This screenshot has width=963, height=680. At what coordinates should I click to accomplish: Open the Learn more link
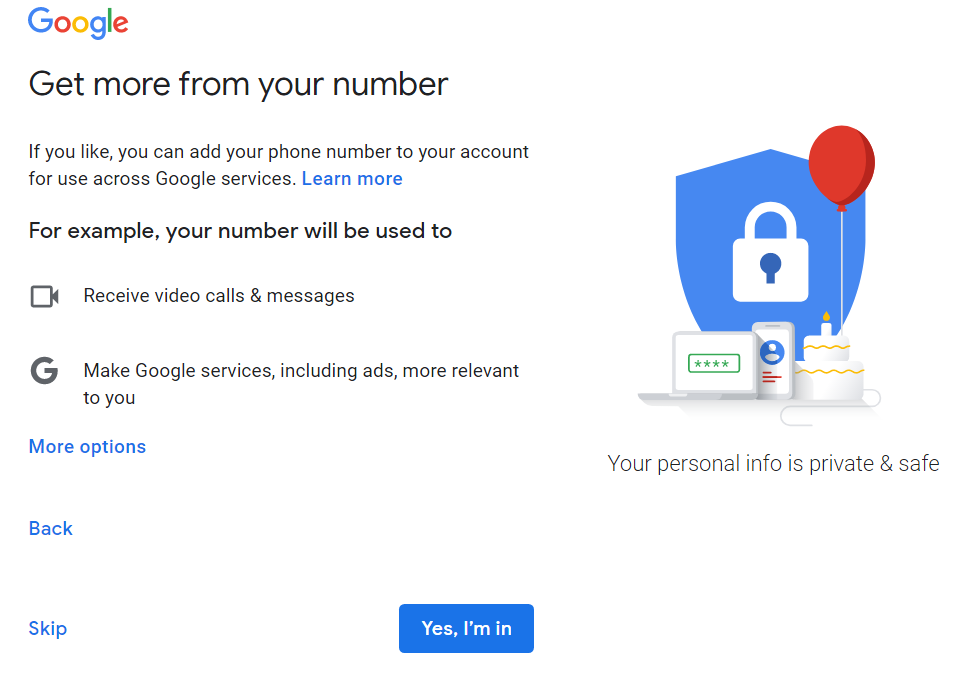[351, 178]
